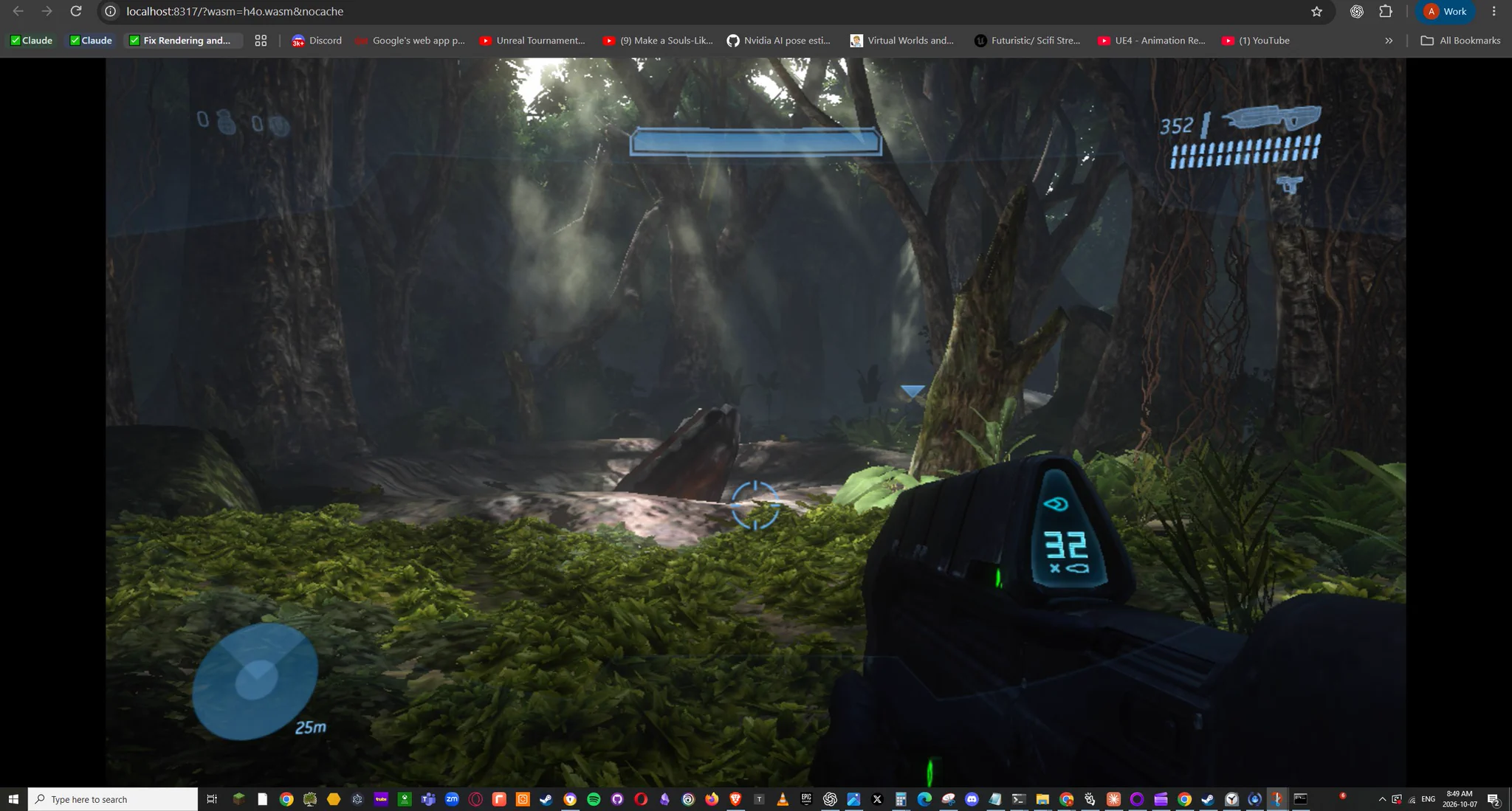This screenshot has height=811, width=1512.
Task: Open the Futuristic/ Scifi Stre... bookmark
Action: (x=1027, y=41)
